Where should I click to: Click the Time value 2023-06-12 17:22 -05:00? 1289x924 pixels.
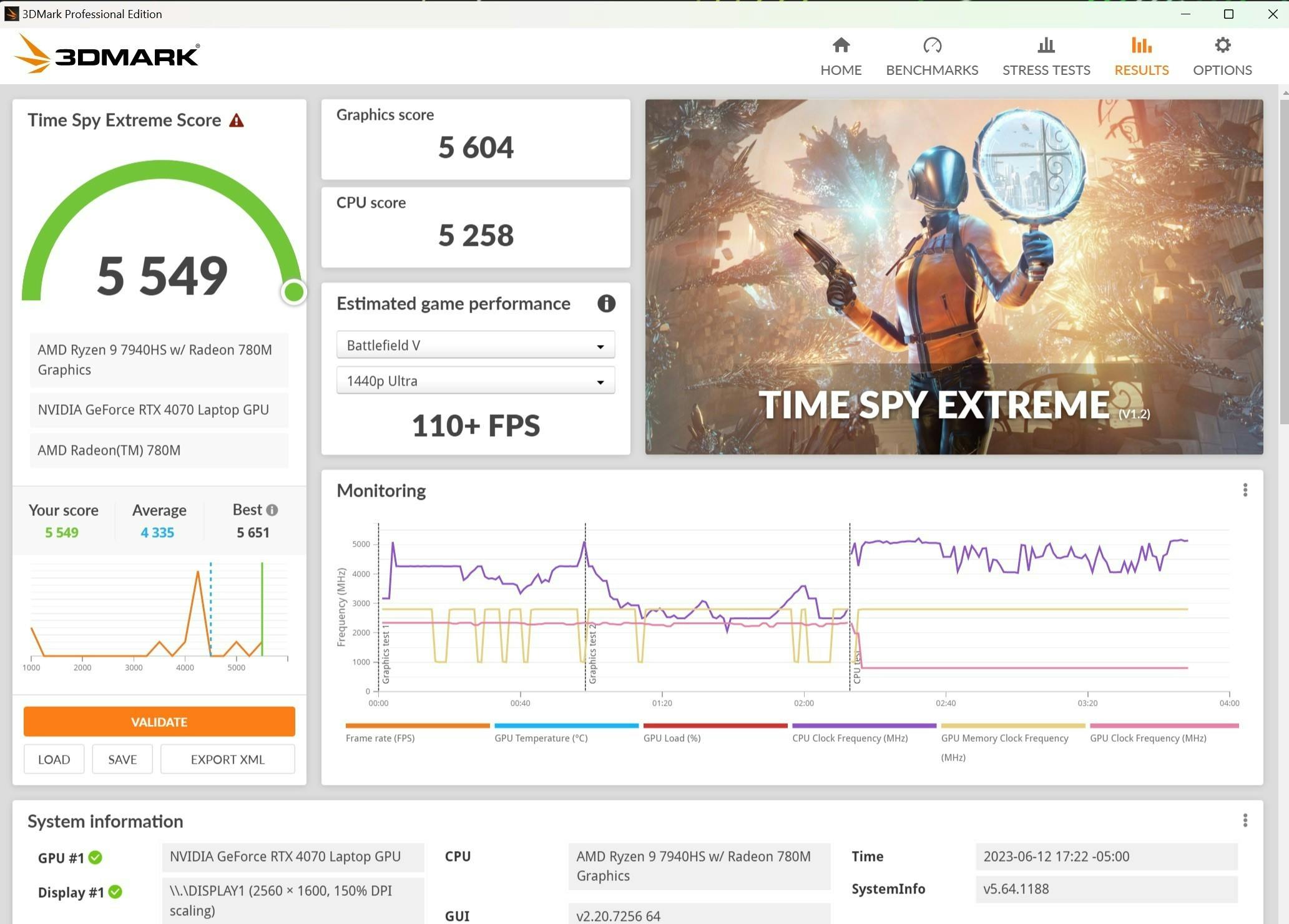(x=1106, y=857)
